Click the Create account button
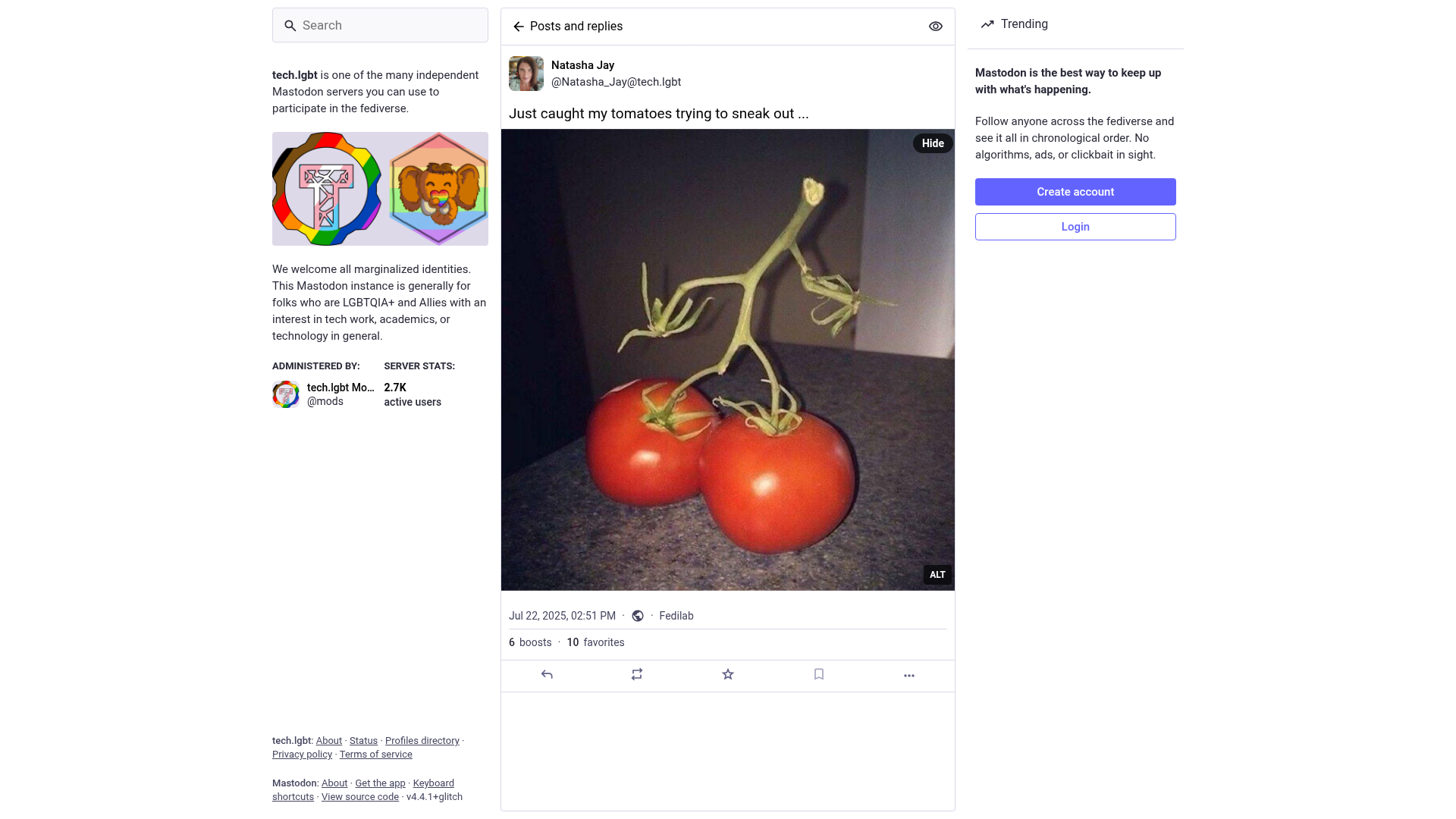This screenshot has width=1456, height=819. point(1075,192)
